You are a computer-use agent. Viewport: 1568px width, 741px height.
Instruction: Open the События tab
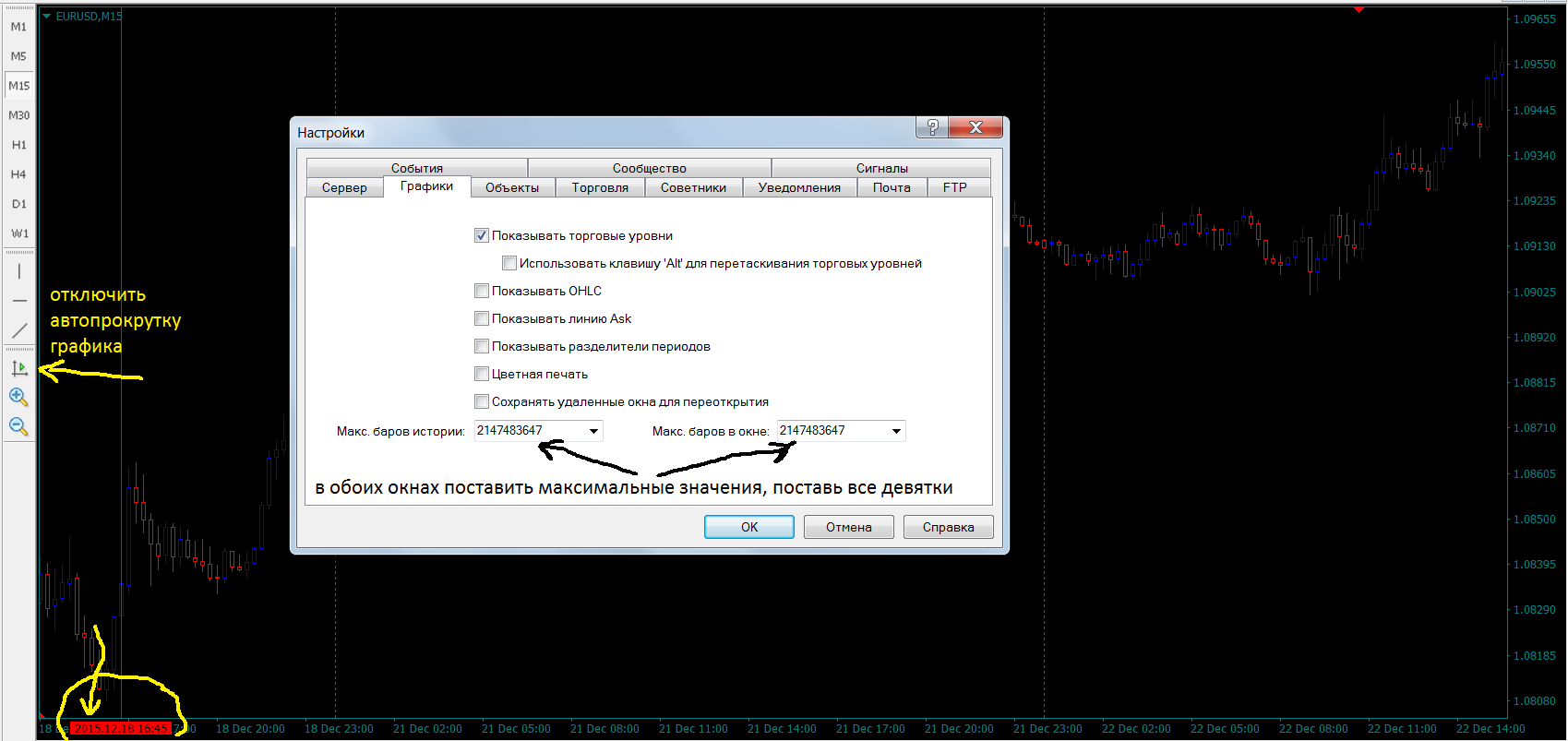point(417,168)
